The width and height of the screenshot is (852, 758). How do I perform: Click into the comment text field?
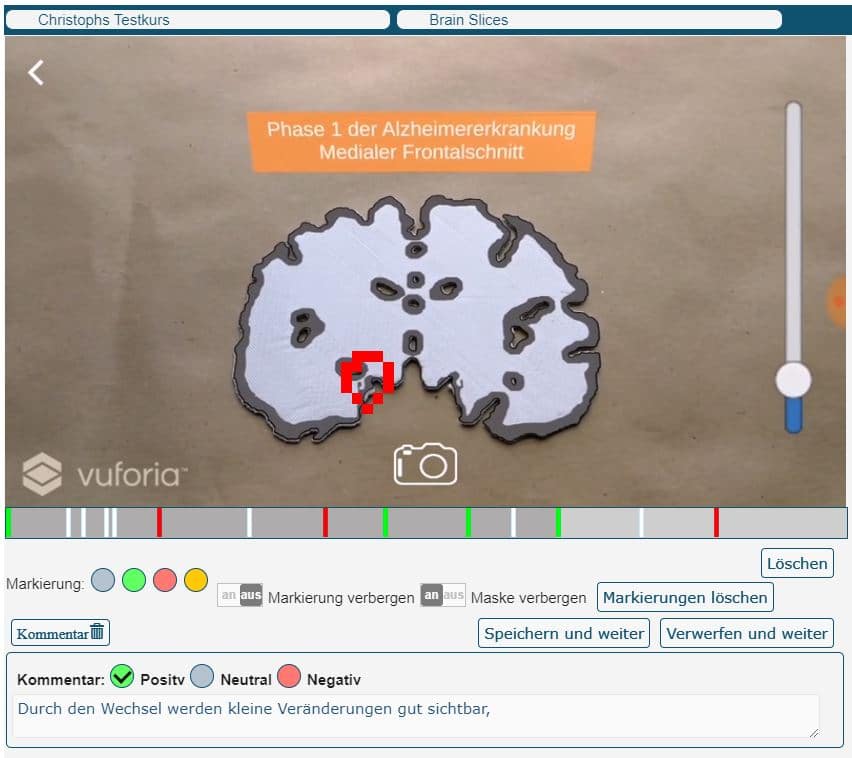click(416, 716)
